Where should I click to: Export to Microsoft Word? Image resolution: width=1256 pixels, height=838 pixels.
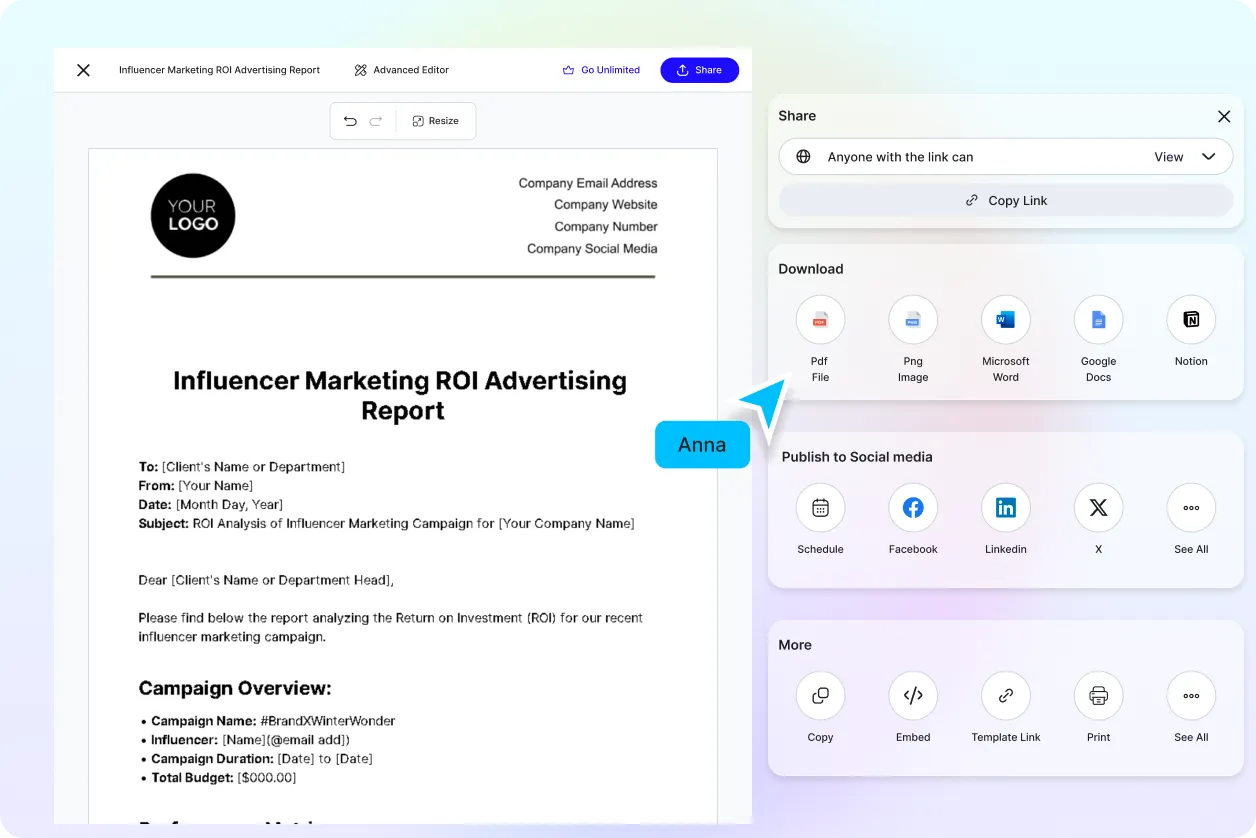tap(1005, 321)
